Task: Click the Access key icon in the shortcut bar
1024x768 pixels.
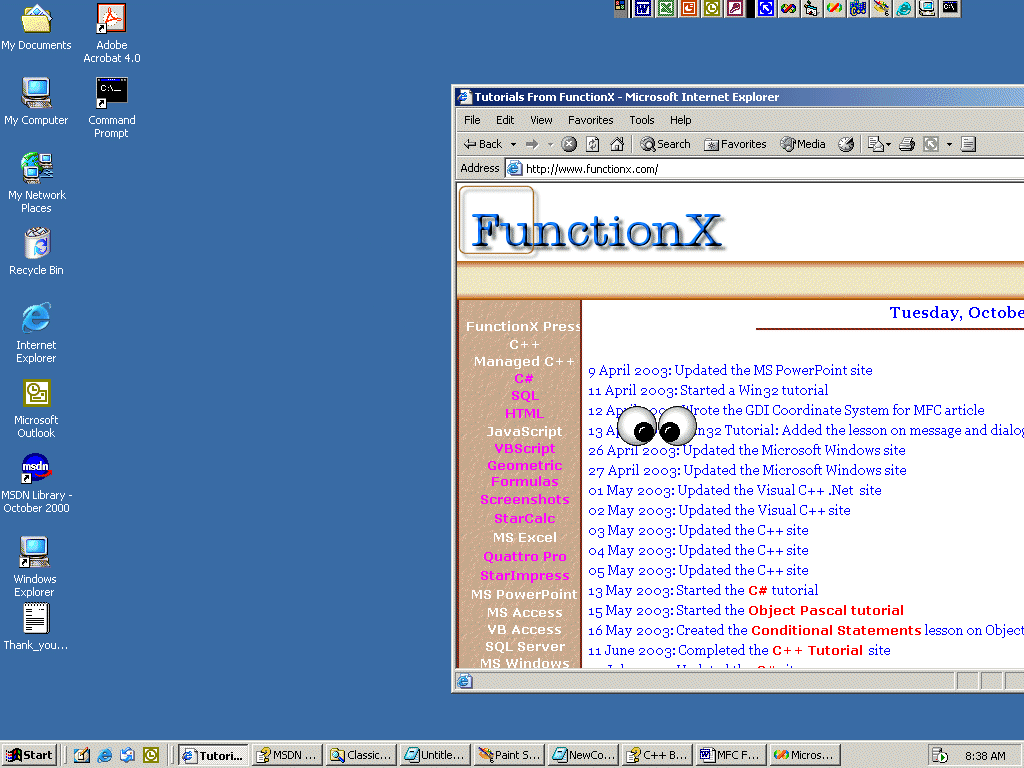Action: pos(735,8)
